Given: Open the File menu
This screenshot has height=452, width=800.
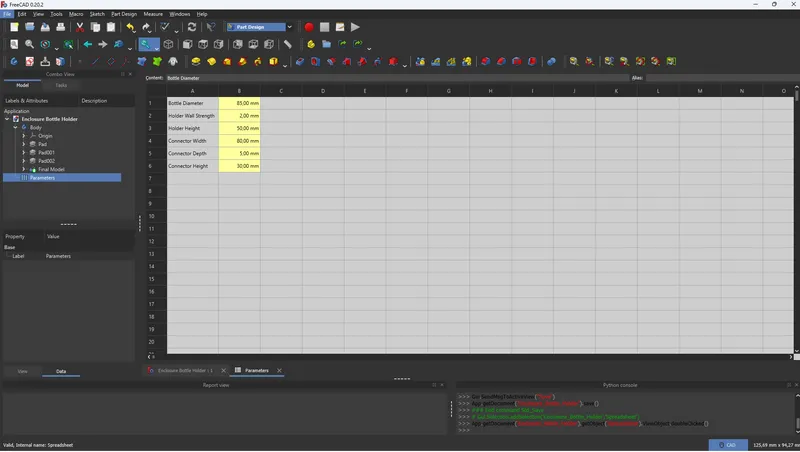Looking at the screenshot, I should [7, 14].
